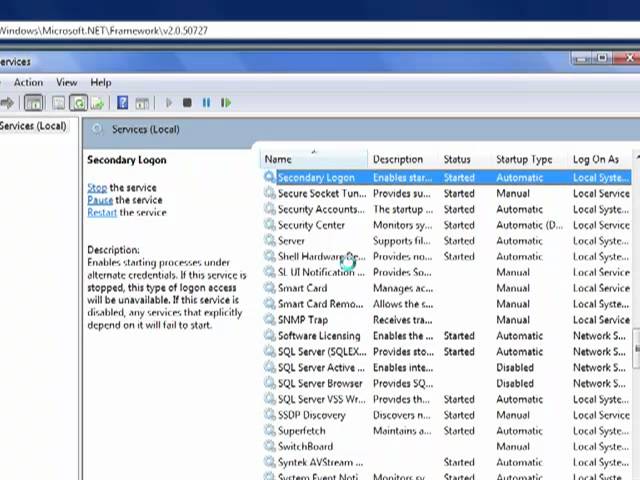Click the Forward arrow toolbar icon
The width and height of the screenshot is (640, 480).
pos(7,103)
